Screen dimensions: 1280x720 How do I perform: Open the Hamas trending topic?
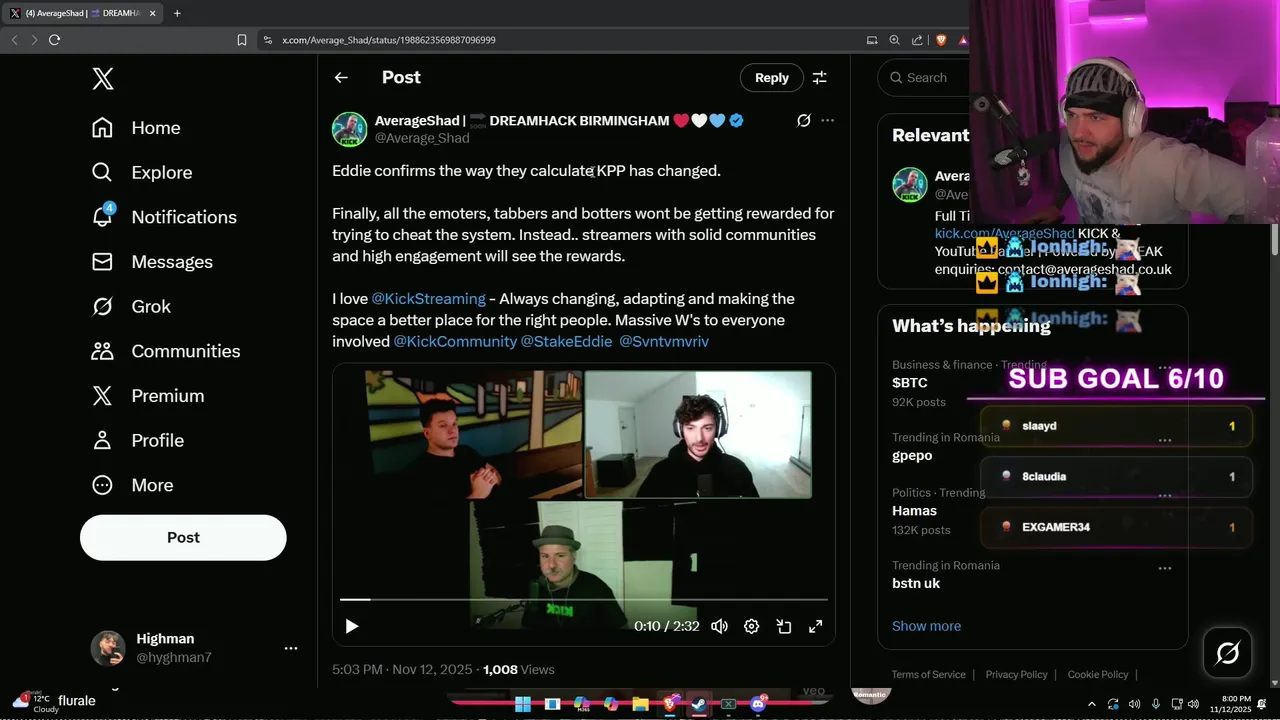pos(912,511)
